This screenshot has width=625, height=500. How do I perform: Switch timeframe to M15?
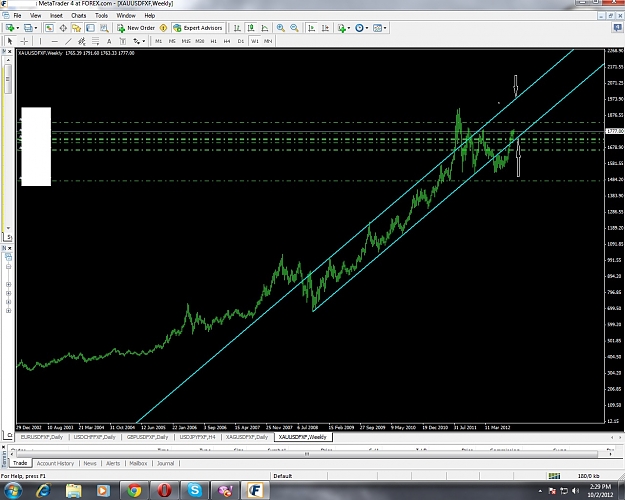coord(186,41)
